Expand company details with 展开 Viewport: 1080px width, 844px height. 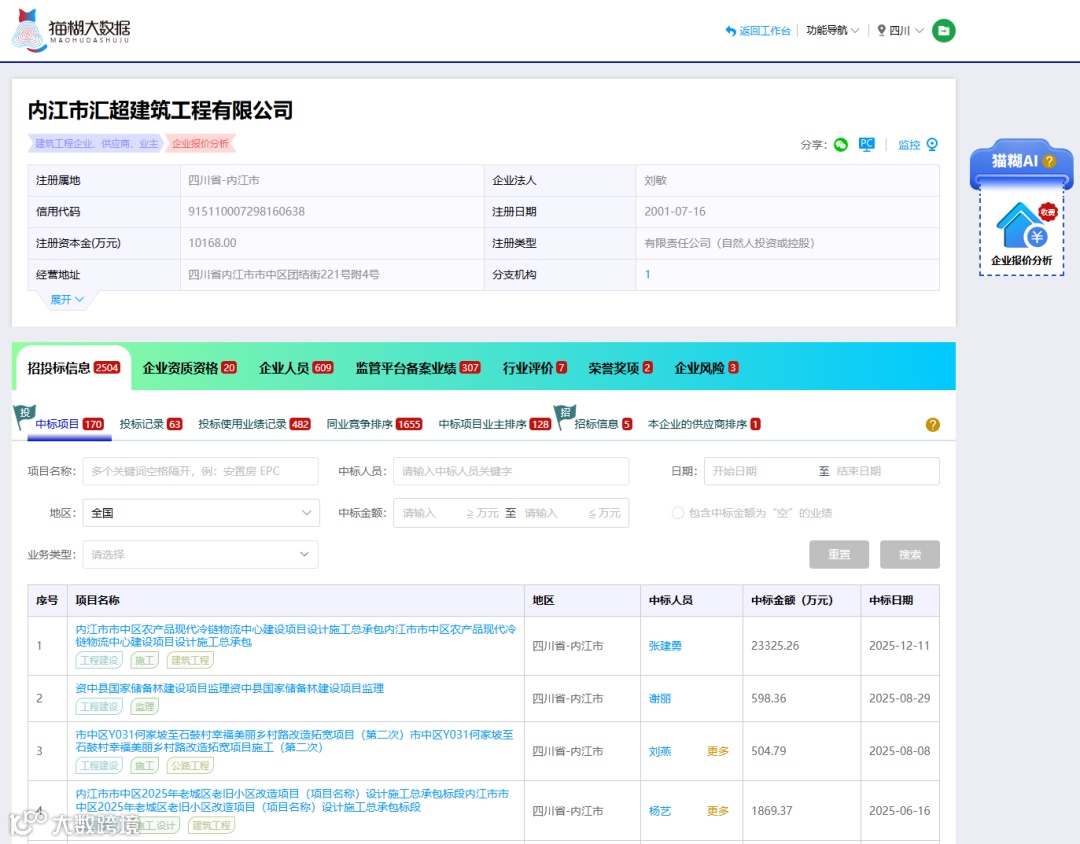pos(67,300)
